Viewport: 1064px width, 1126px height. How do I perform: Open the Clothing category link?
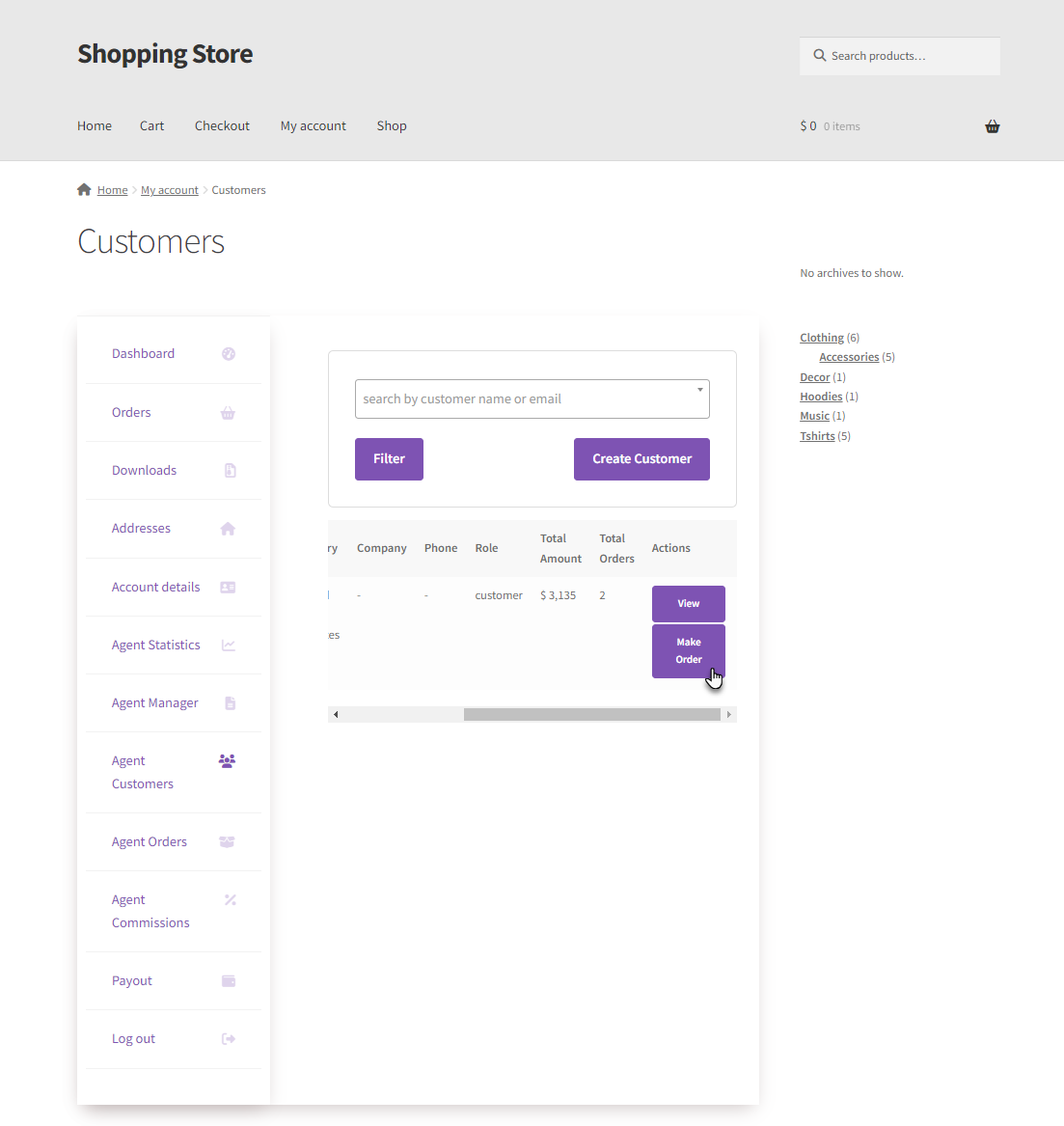822,338
